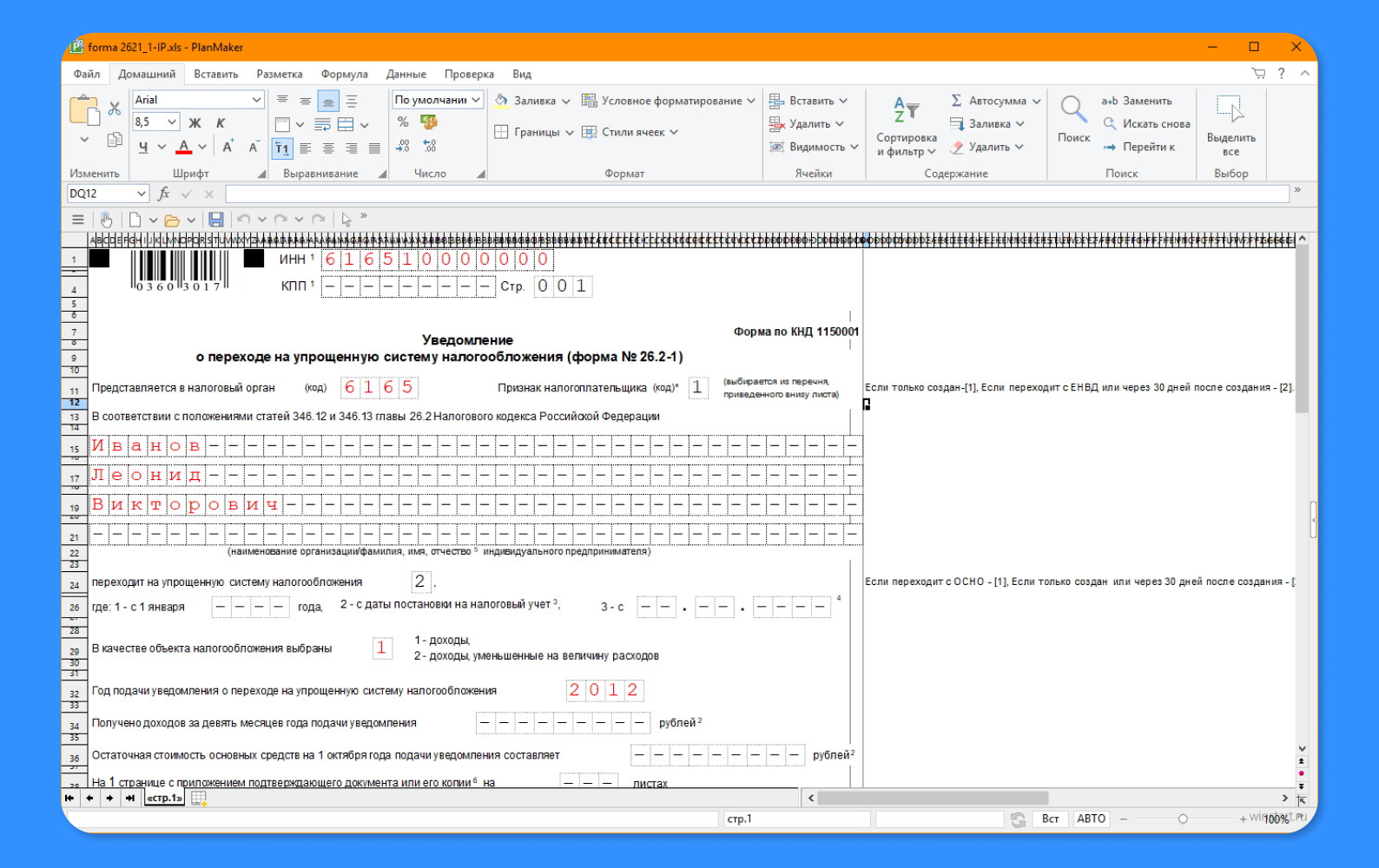
Task: Click Заменить in search group
Action: point(1137,101)
